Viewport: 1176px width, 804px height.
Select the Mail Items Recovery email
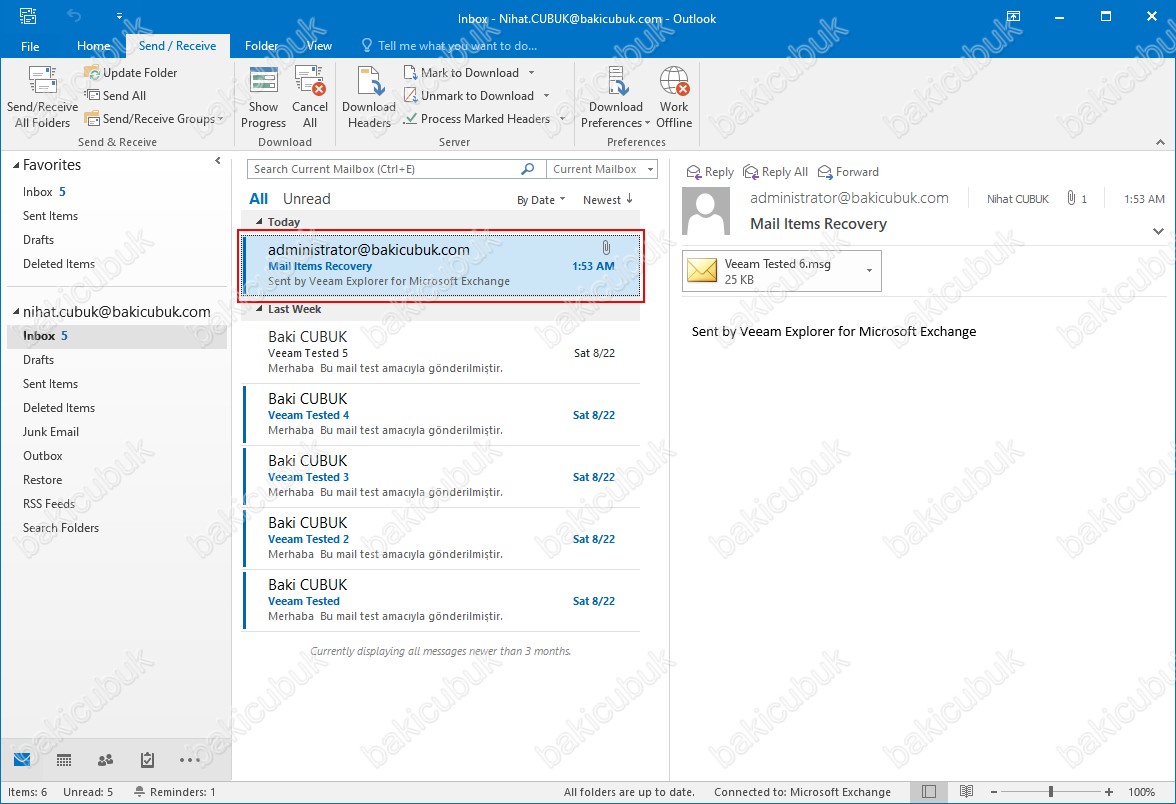[x=442, y=266]
